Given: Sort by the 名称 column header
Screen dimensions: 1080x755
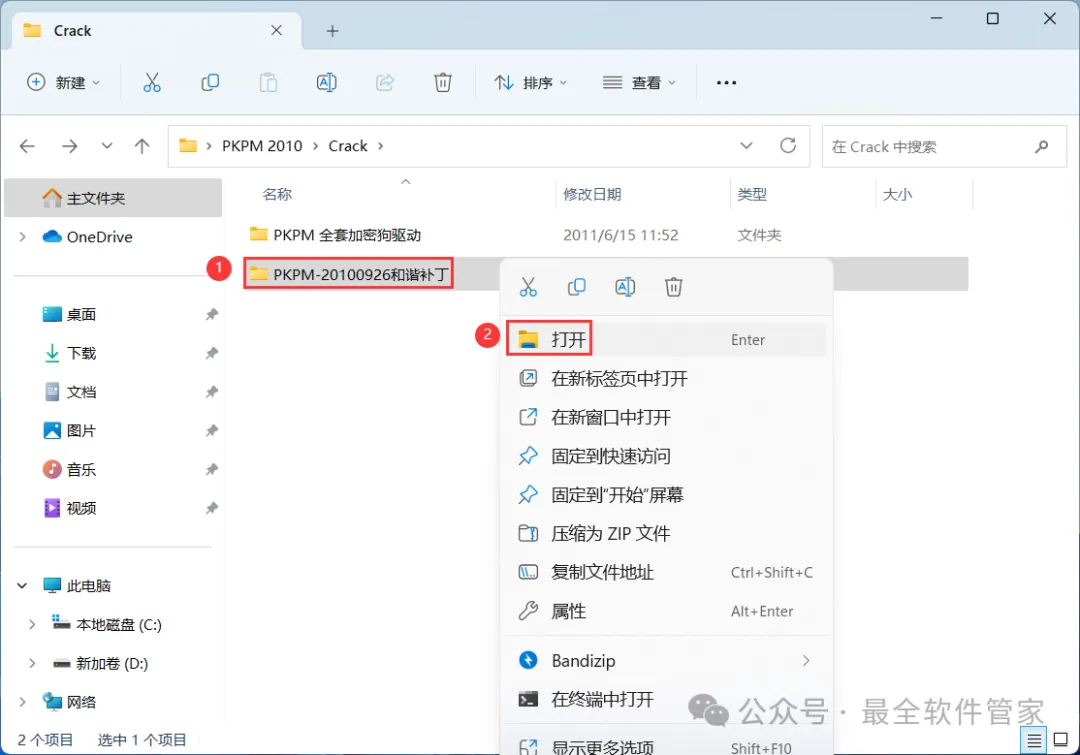Looking at the screenshot, I should click(x=277, y=194).
